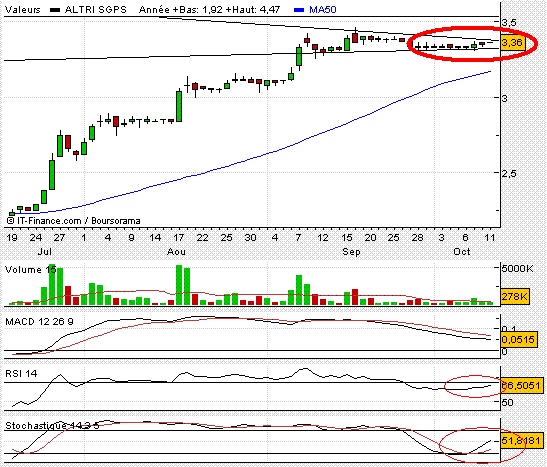Select the 'ALTRI SGPS' legend name
This screenshot has width=547, height=467.
[x=96, y=9]
